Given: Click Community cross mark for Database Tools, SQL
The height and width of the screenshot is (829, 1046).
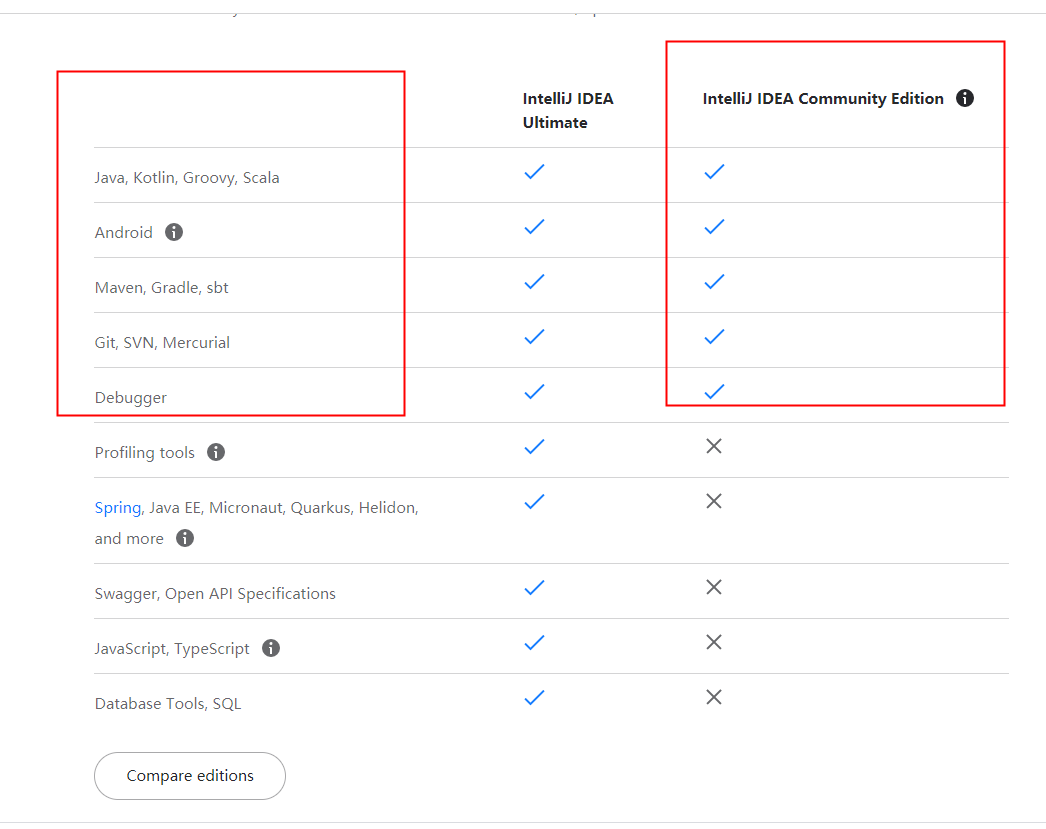Looking at the screenshot, I should [714, 697].
